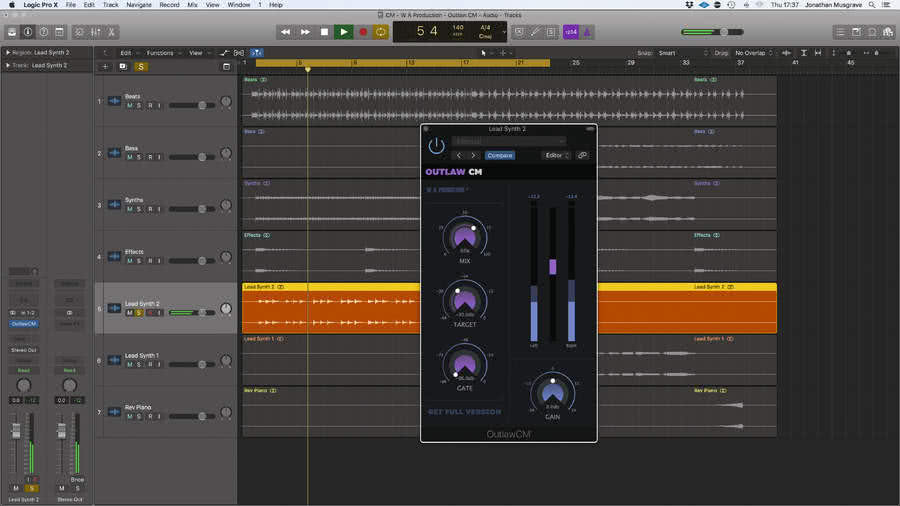Open the plugin preset name dropdown
Viewport: 900px width, 506px height.
509,141
